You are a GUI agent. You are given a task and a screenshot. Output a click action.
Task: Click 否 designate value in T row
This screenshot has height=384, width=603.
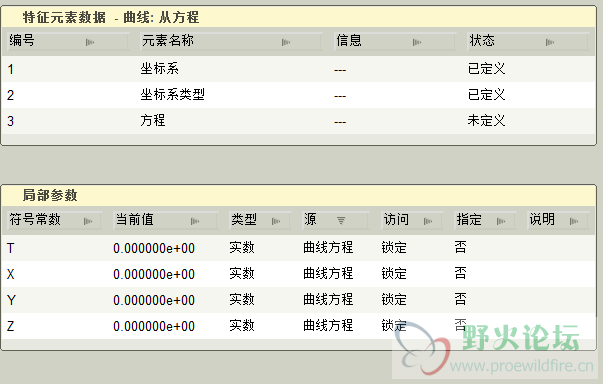460,248
